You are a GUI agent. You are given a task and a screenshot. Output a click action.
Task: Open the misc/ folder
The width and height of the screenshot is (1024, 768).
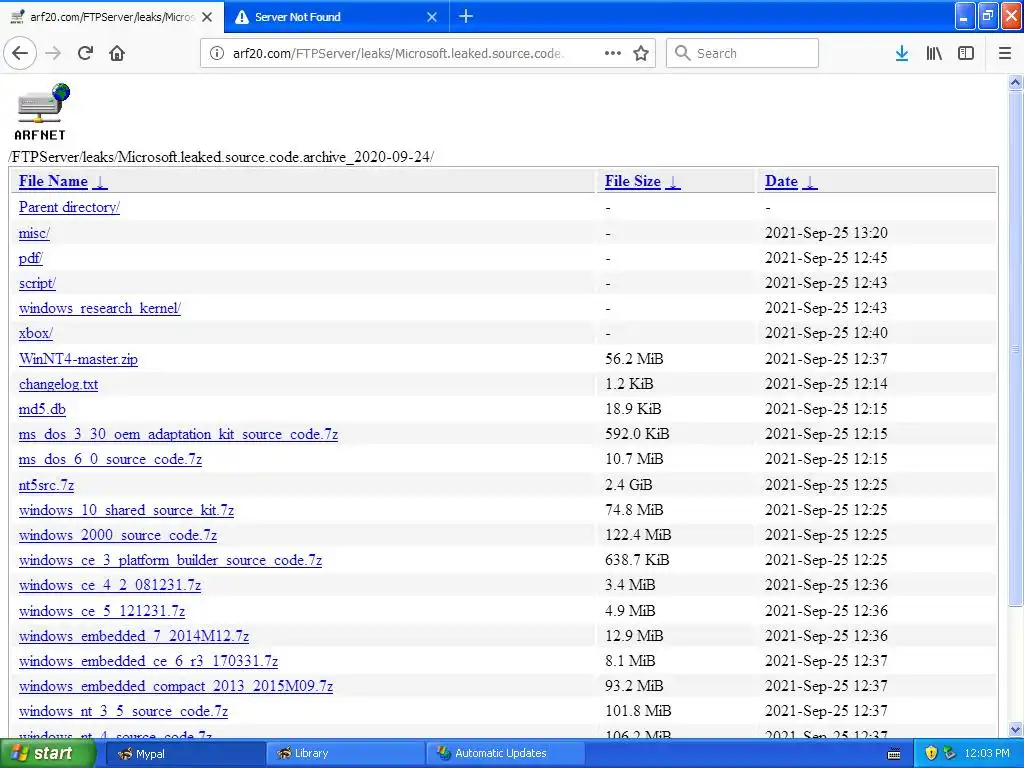[34, 233]
